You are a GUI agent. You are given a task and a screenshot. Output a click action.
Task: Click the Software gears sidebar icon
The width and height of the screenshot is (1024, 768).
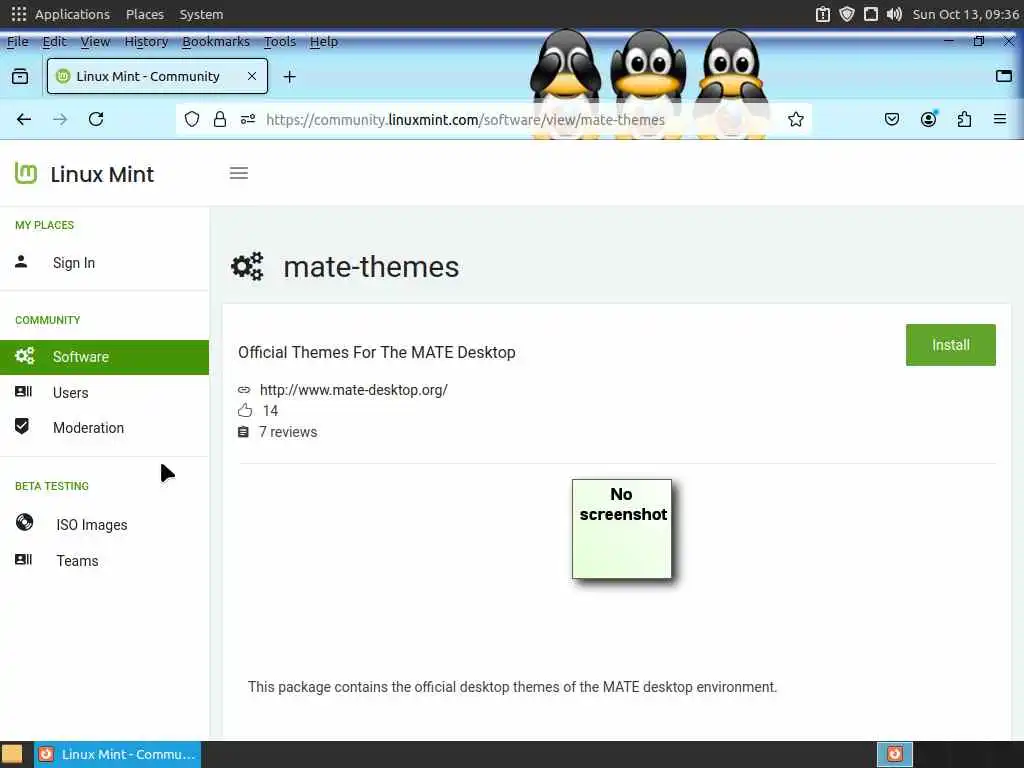pyautogui.click(x=25, y=356)
